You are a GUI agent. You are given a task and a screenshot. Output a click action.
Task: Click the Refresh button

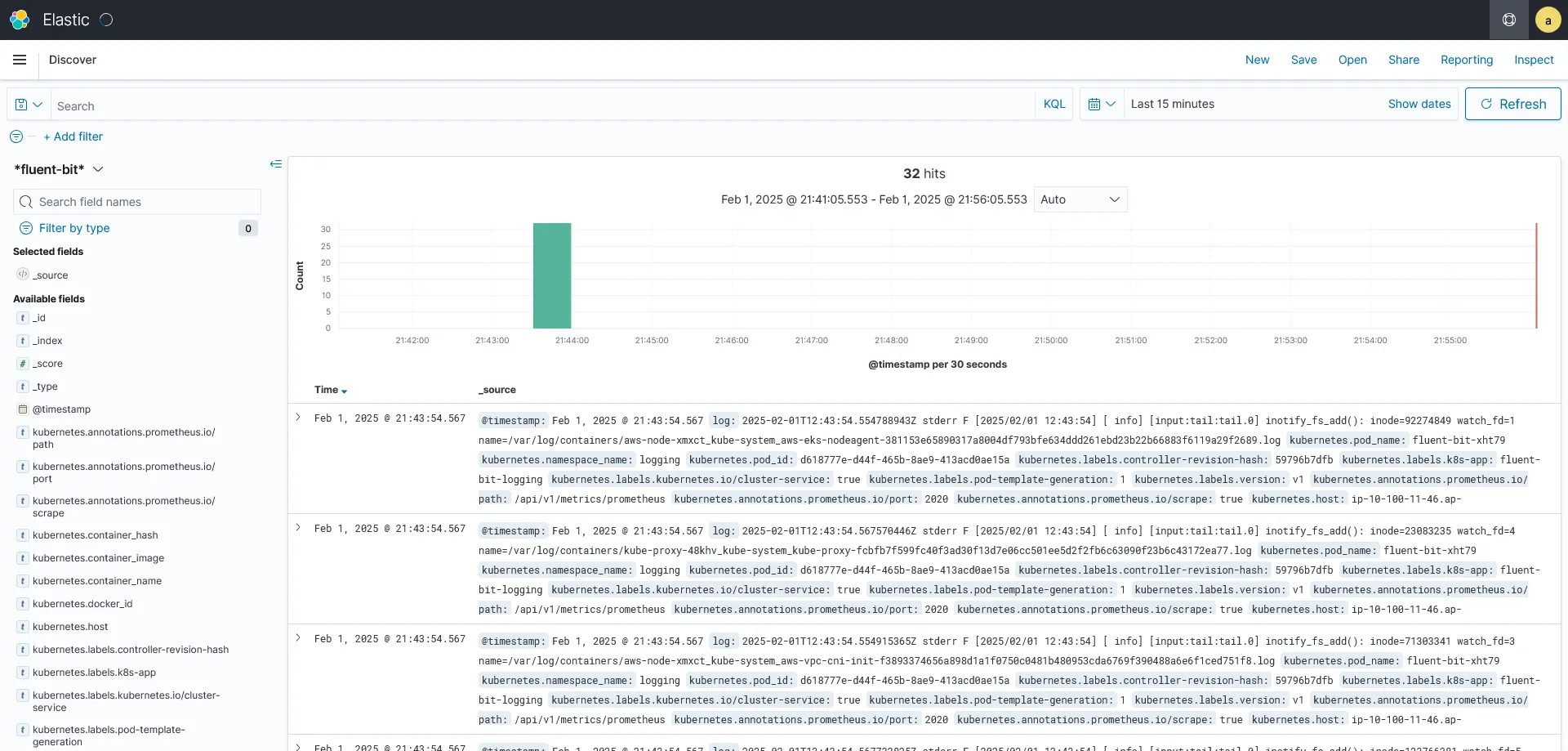point(1512,104)
